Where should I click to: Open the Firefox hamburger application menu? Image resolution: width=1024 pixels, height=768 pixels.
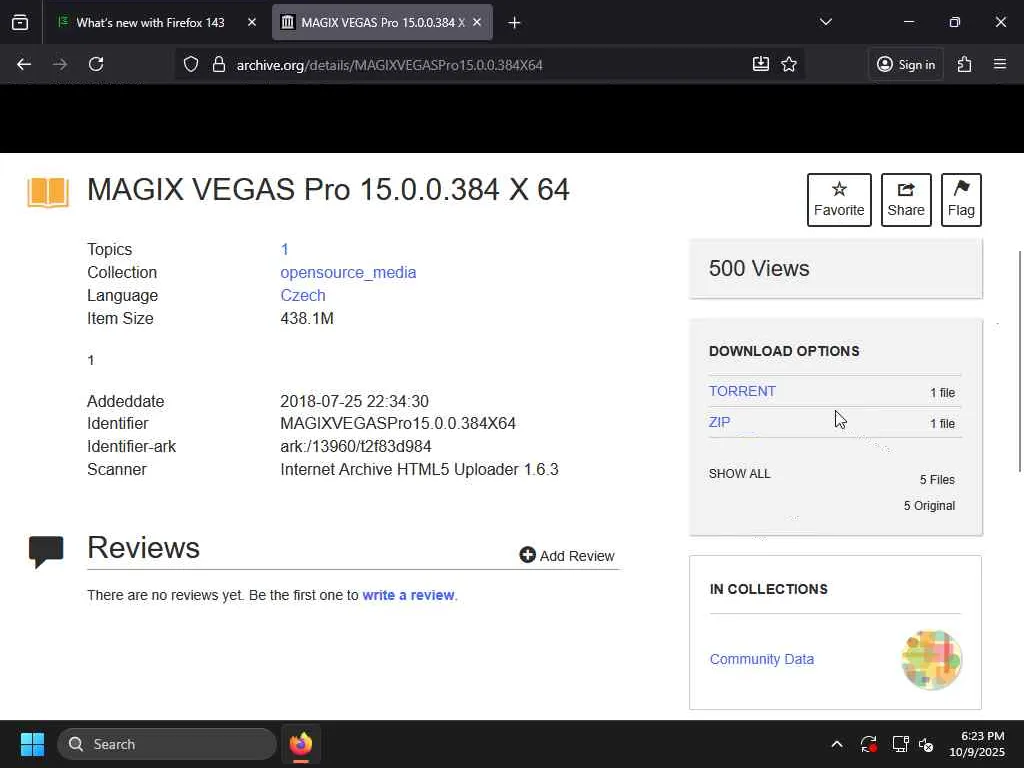[x=1000, y=64]
